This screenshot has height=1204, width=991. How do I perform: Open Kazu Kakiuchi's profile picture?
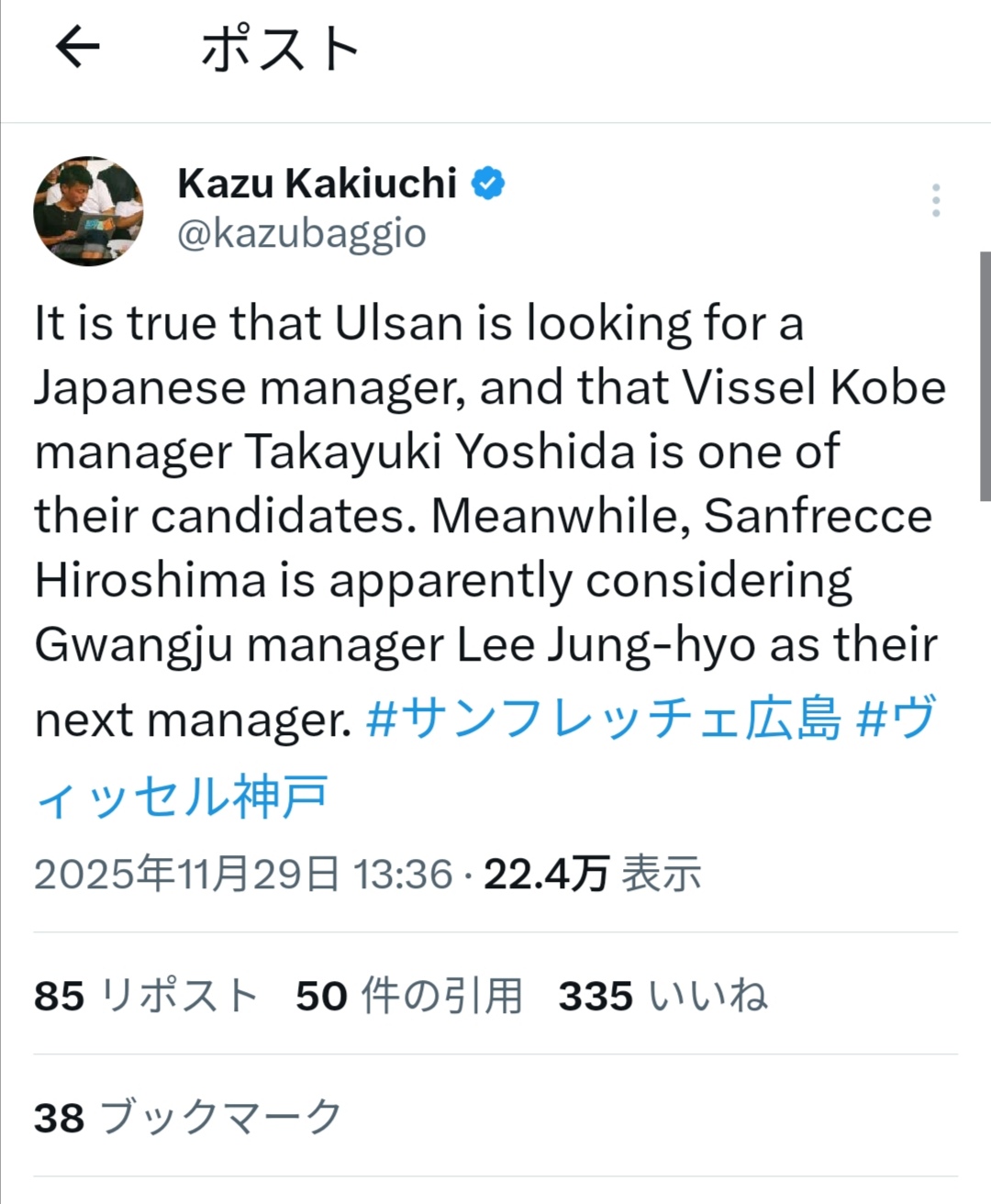(88, 211)
